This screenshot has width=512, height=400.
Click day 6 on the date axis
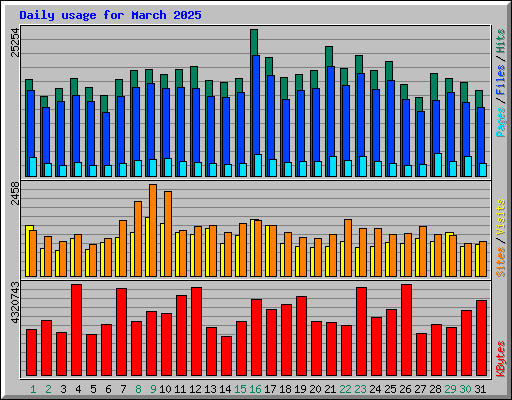pyautogui.click(x=108, y=389)
